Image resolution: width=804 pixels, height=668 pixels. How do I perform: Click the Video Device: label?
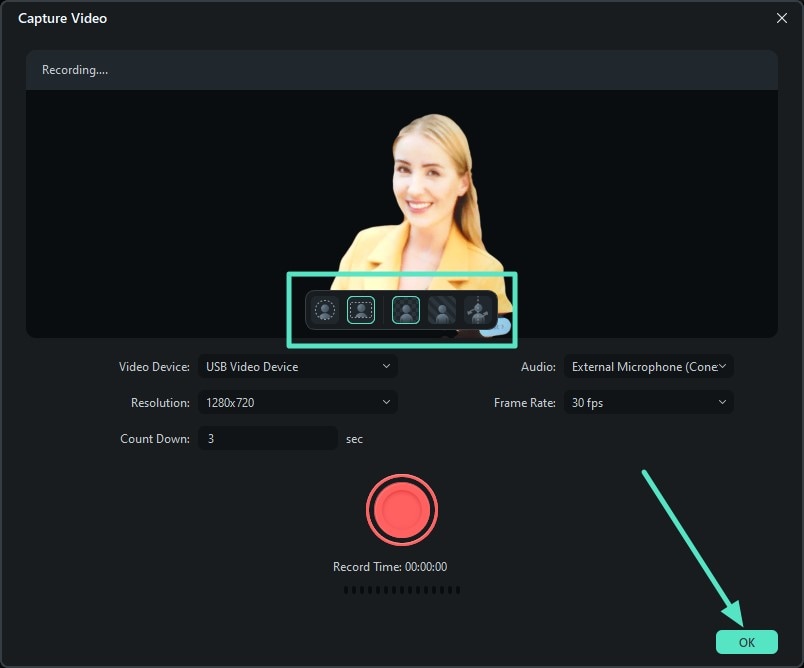pyautogui.click(x=154, y=367)
